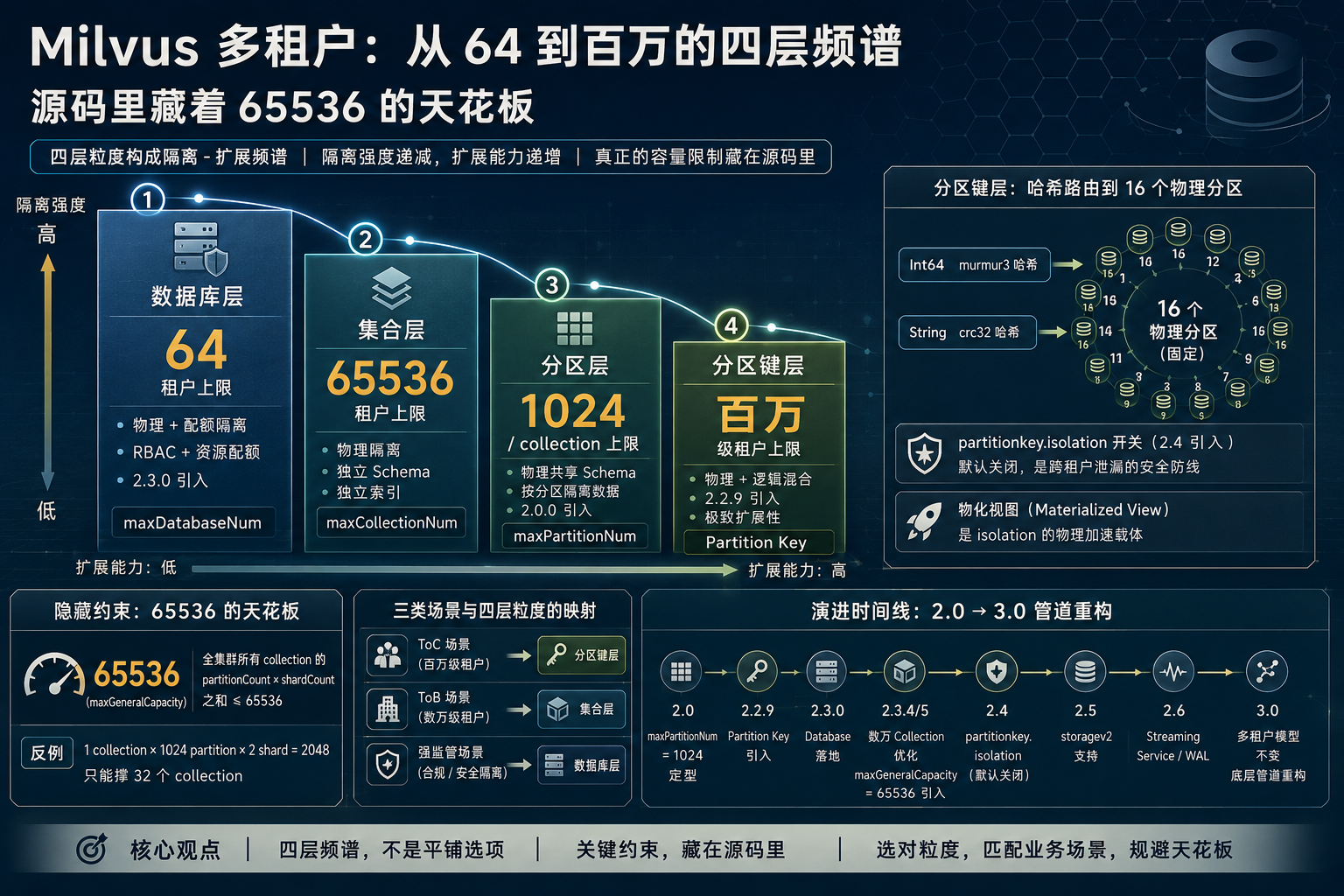The width and height of the screenshot is (1344, 896).
Task: Click the shield icon above timeline 2.4
Action: click(996, 672)
